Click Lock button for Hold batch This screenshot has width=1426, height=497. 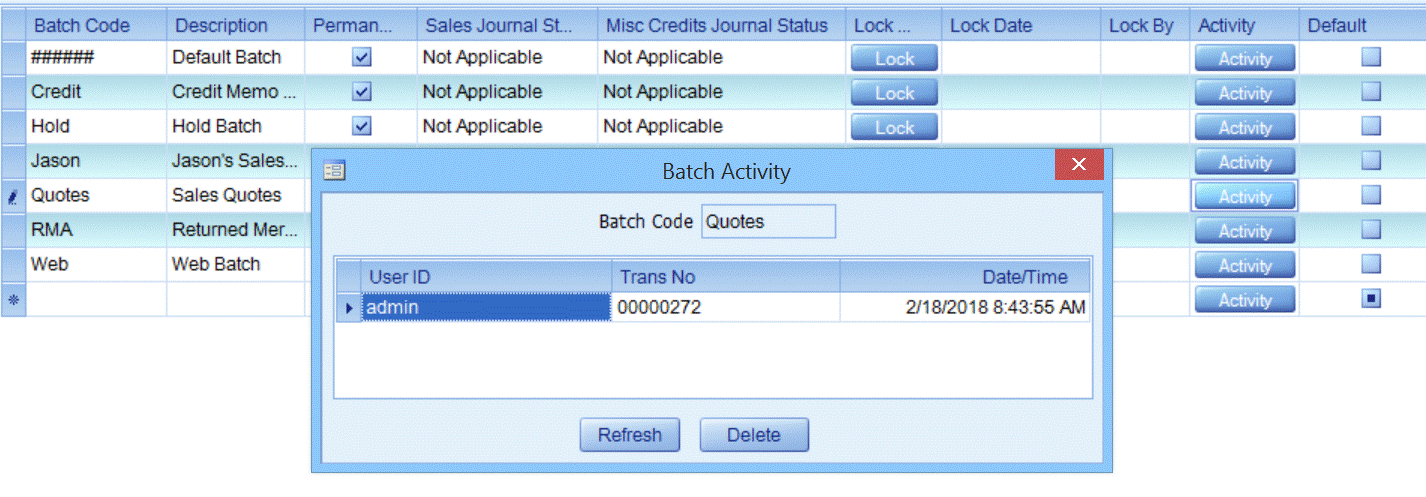click(894, 128)
